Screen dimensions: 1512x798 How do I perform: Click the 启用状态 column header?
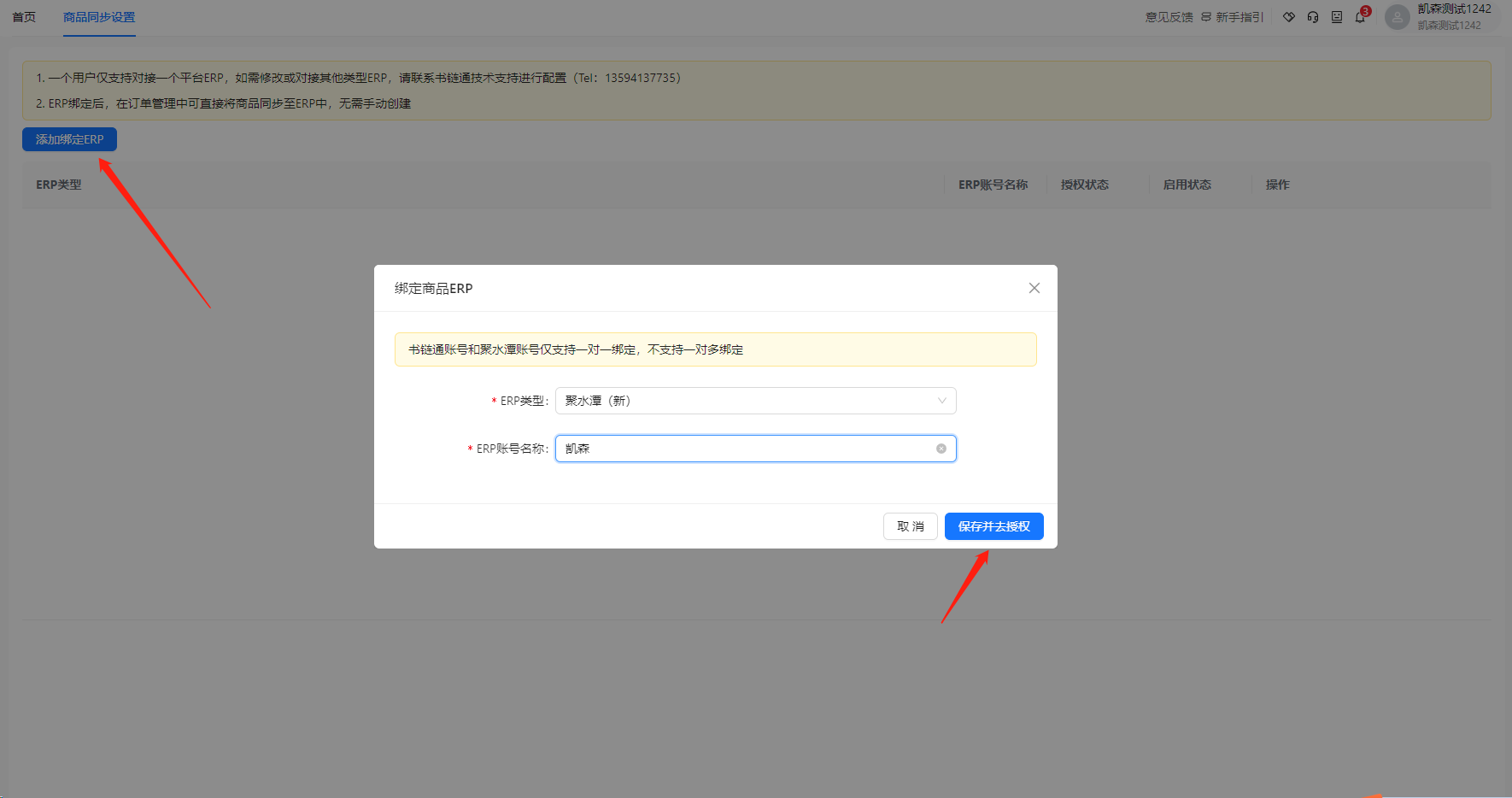tap(1187, 185)
